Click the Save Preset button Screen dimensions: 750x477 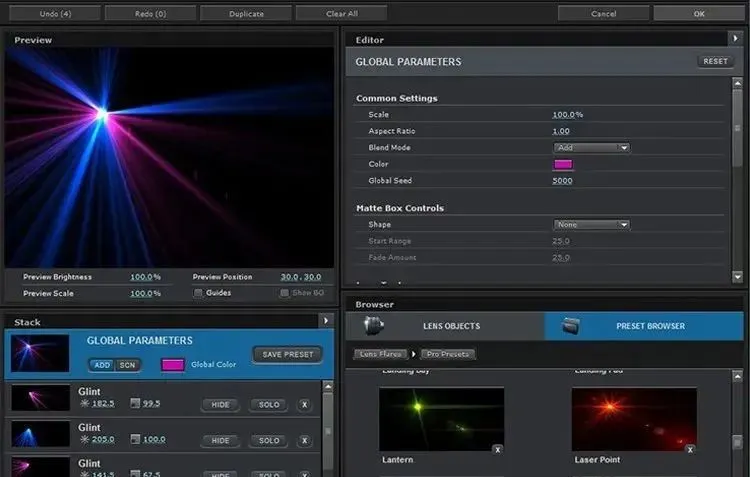287,354
